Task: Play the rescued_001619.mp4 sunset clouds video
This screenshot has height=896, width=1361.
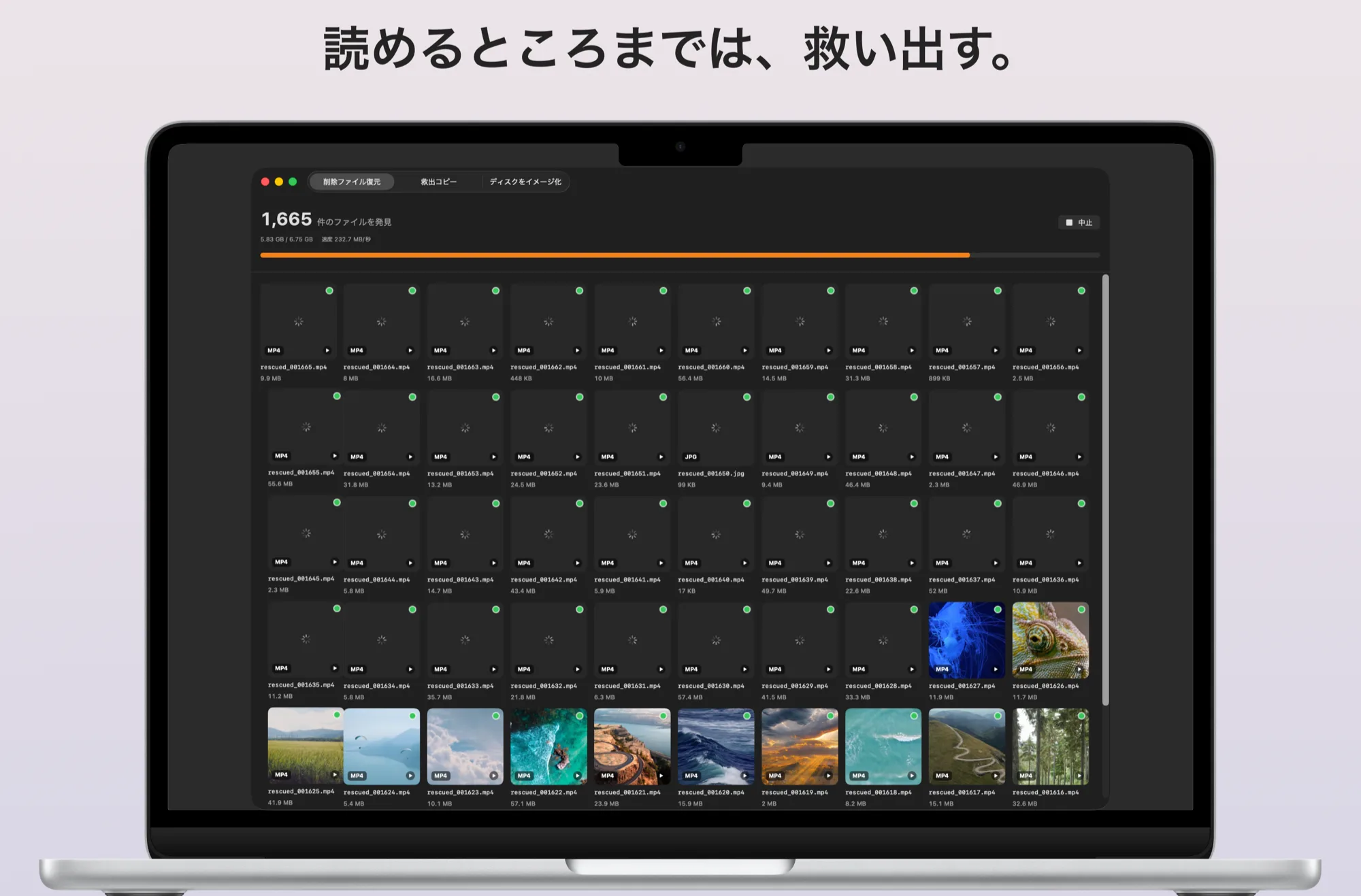Action: point(828,776)
